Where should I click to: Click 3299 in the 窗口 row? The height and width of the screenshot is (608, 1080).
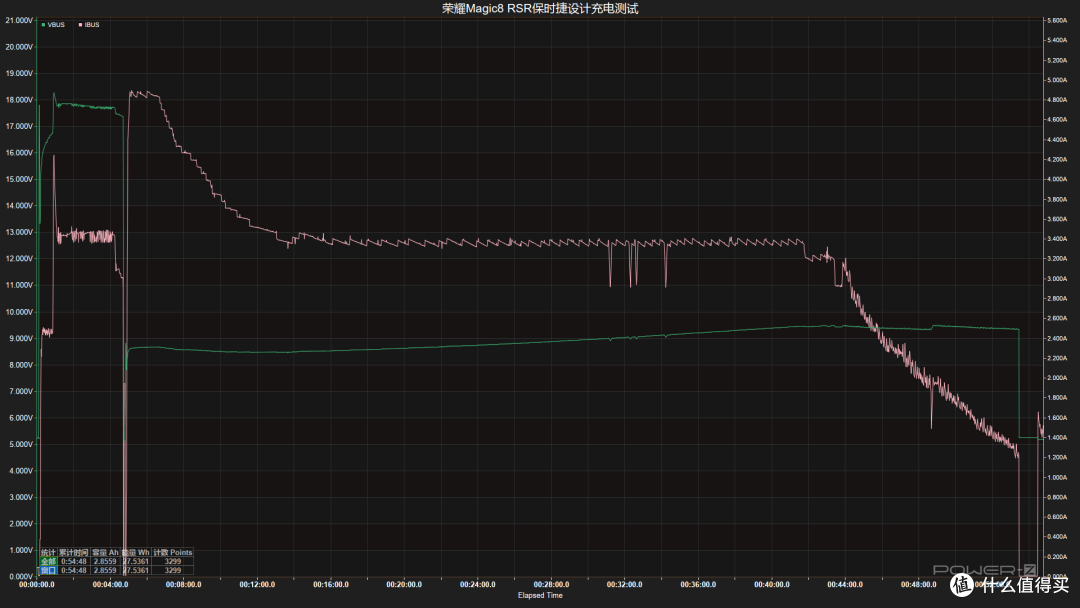point(173,570)
